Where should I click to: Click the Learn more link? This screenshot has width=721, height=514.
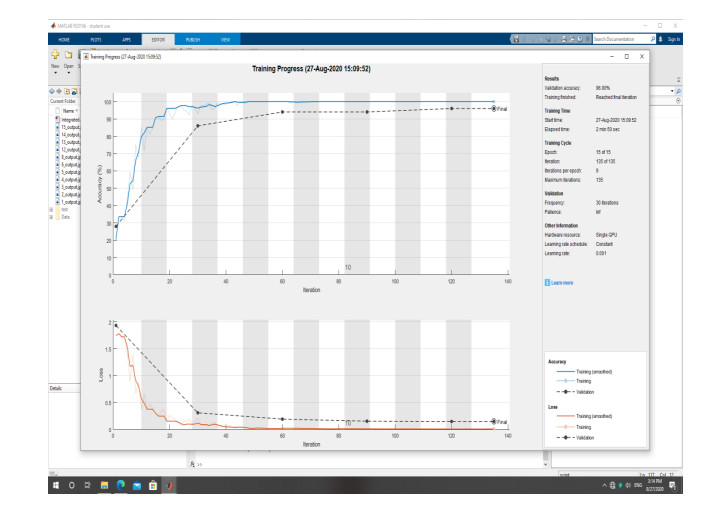[562, 283]
